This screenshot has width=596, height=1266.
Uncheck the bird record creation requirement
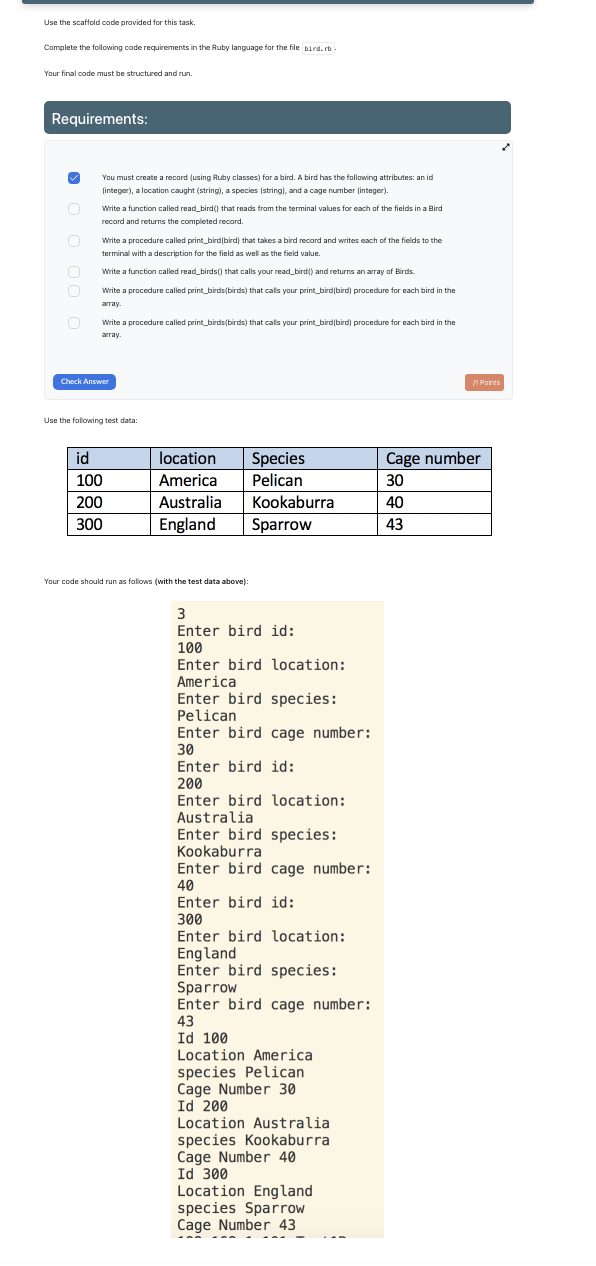coord(73,177)
